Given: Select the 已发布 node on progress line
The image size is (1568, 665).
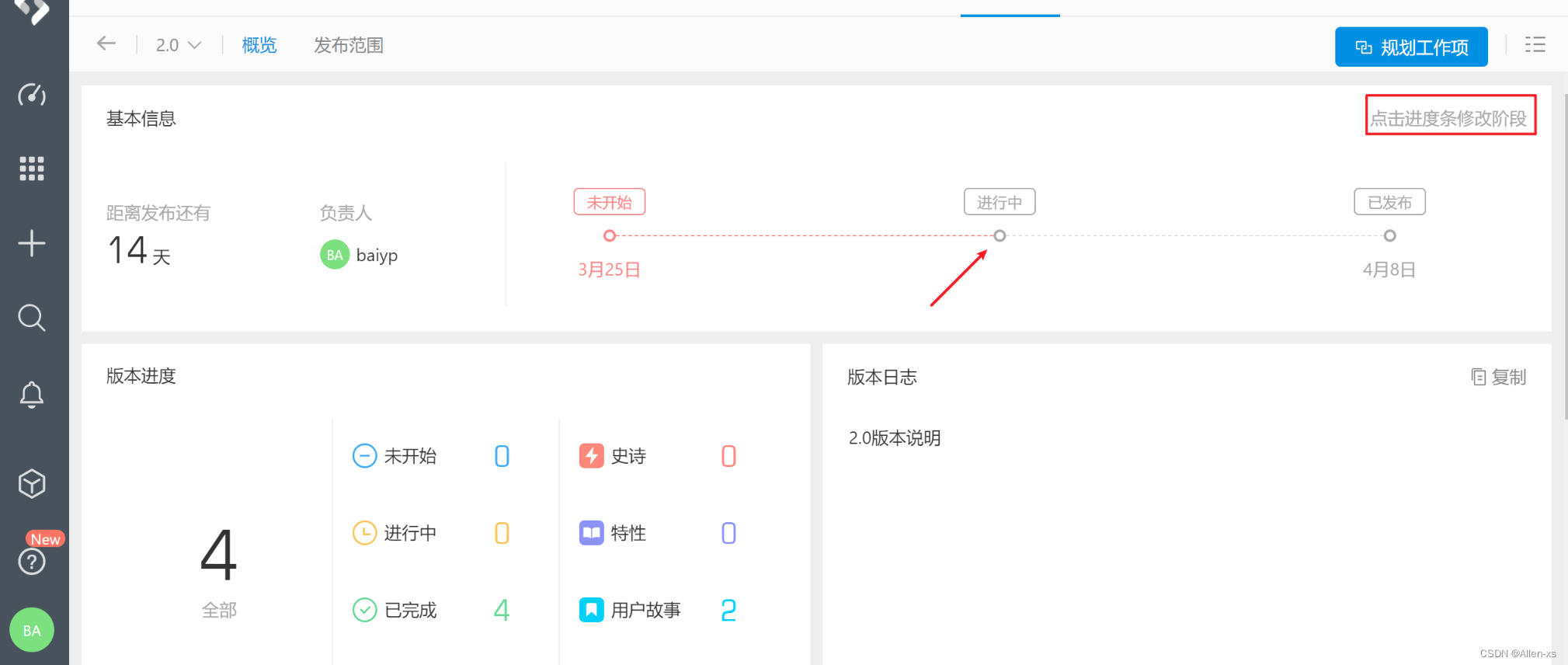Looking at the screenshot, I should tap(1389, 235).
